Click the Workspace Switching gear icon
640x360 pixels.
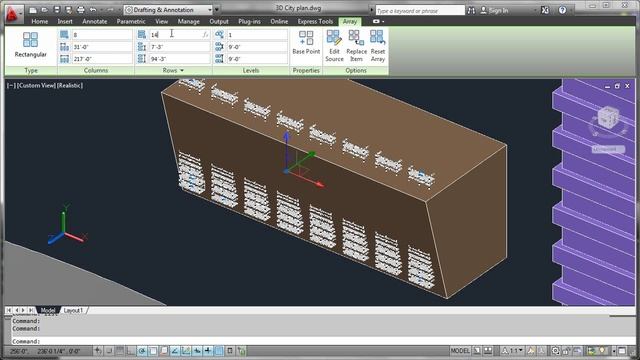pos(556,351)
